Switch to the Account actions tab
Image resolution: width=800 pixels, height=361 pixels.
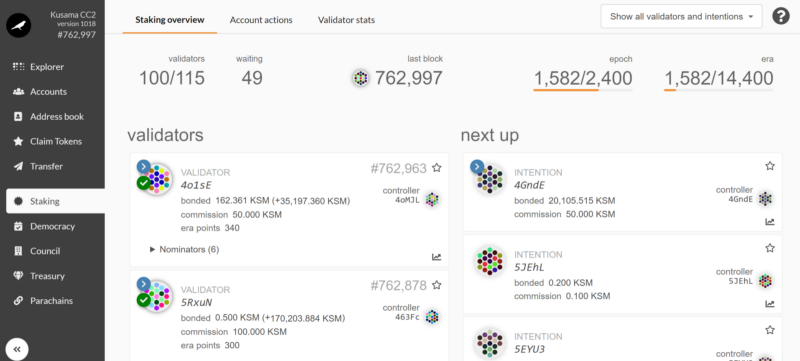pyautogui.click(x=261, y=20)
